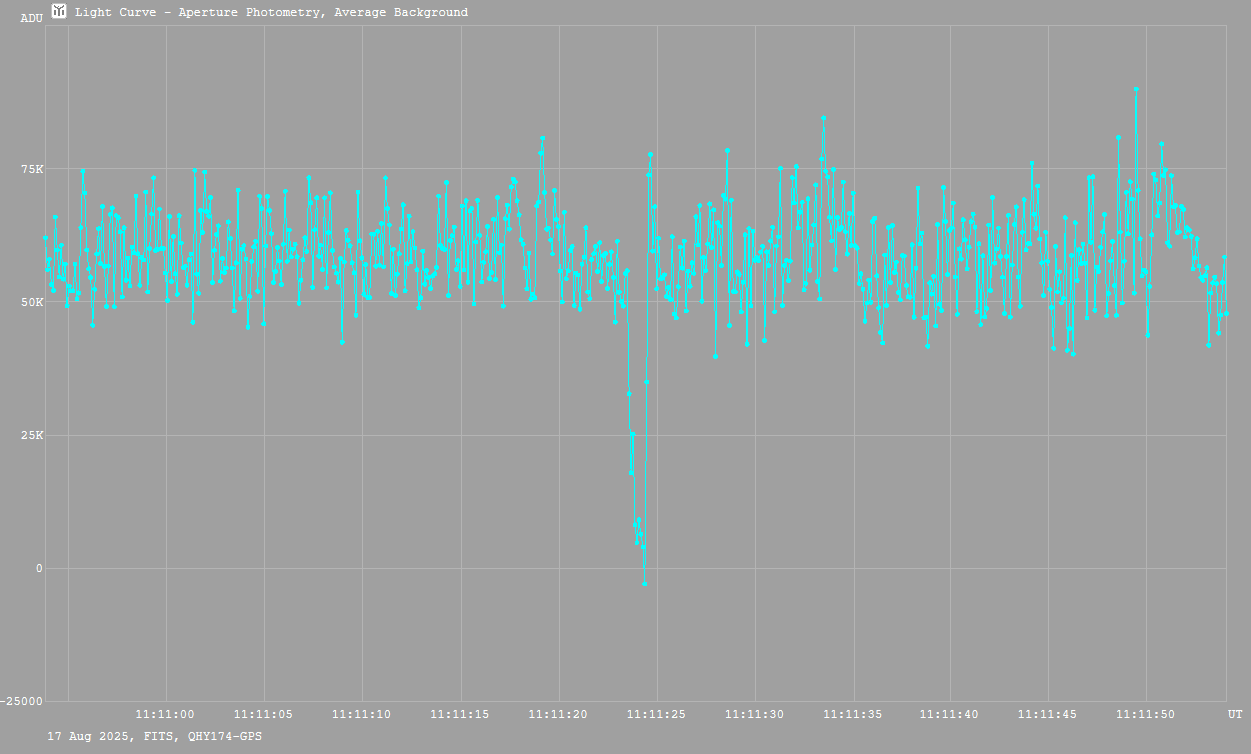Click the -25000 label on the vertical axis
The image size is (1251, 754).
coord(22,701)
